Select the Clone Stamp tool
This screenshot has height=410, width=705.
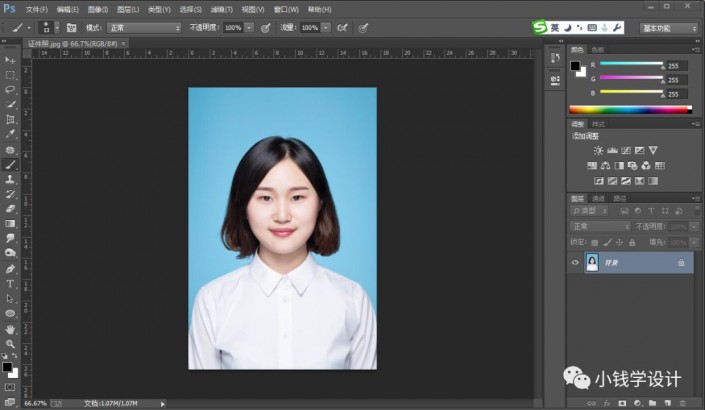click(x=10, y=179)
